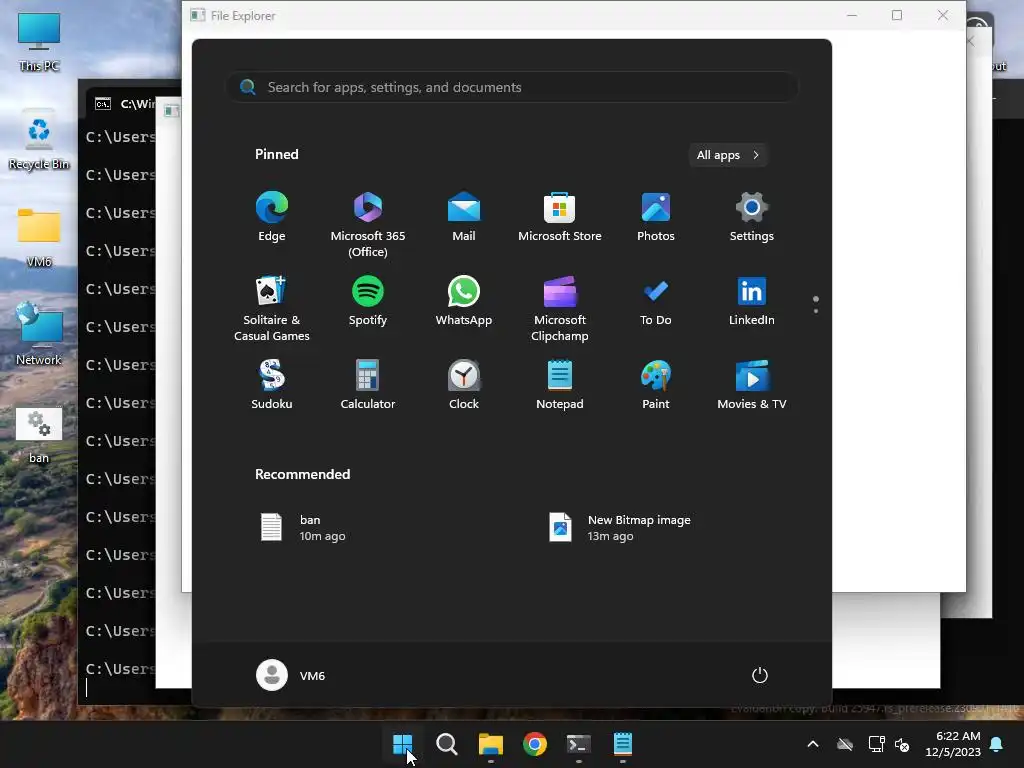Switch to Terminal on taskbar
1024x768 pixels.
579,744
